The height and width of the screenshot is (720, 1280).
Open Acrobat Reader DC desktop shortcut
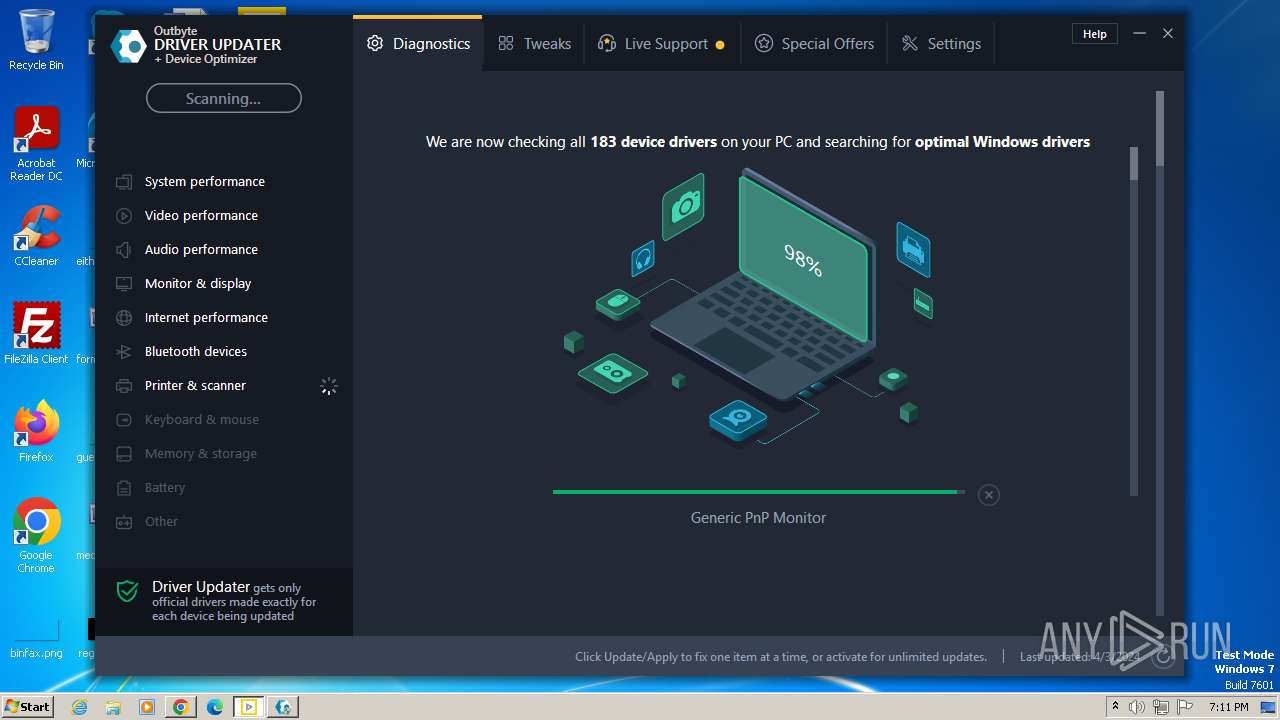36,144
